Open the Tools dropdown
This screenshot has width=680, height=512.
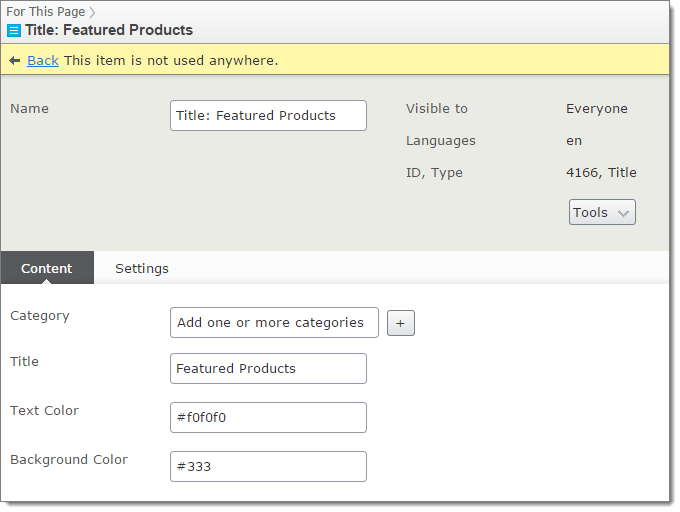click(602, 213)
